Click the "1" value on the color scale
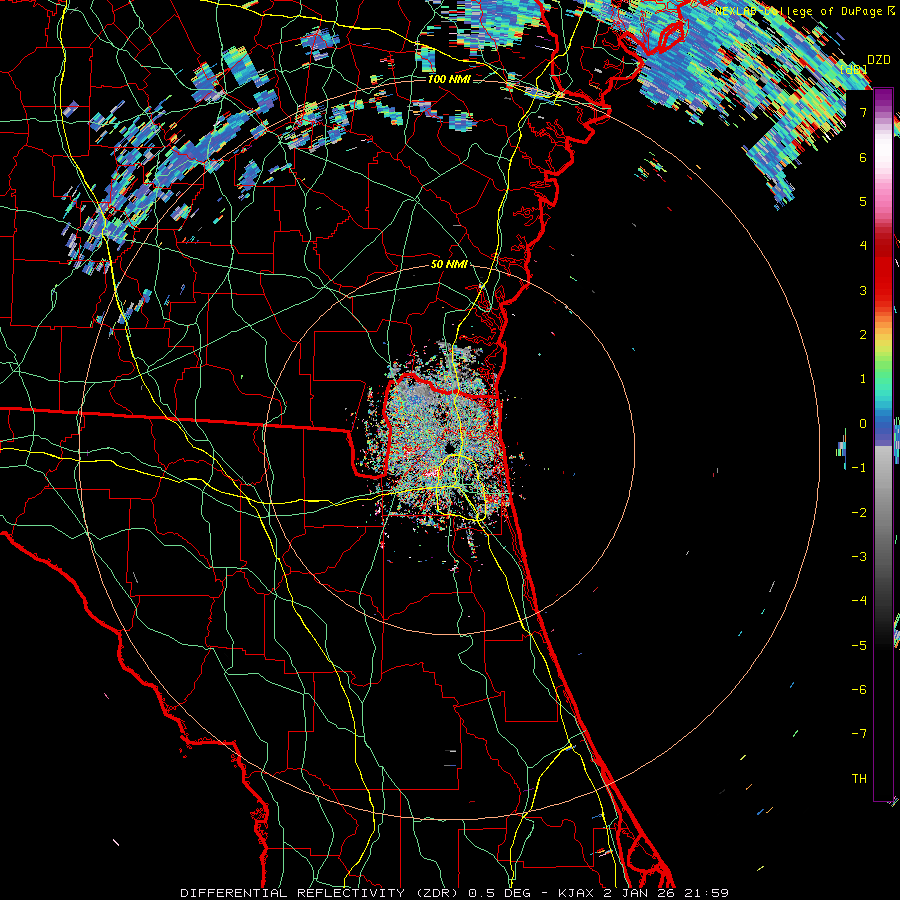Image resolution: width=900 pixels, height=900 pixels. 863,379
